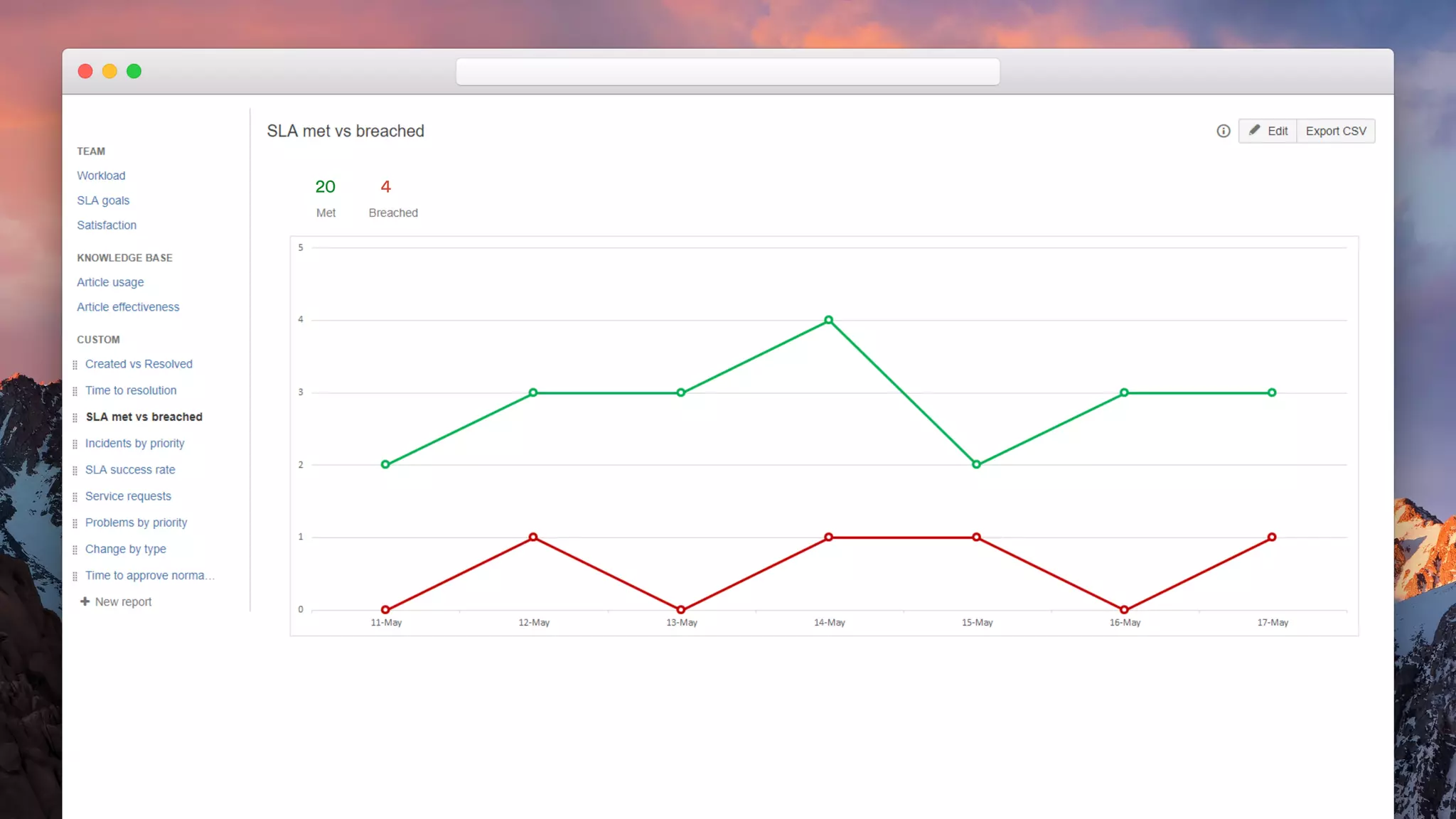The image size is (1456, 819).
Task: Go to Satisfaction report
Action: coord(107,225)
